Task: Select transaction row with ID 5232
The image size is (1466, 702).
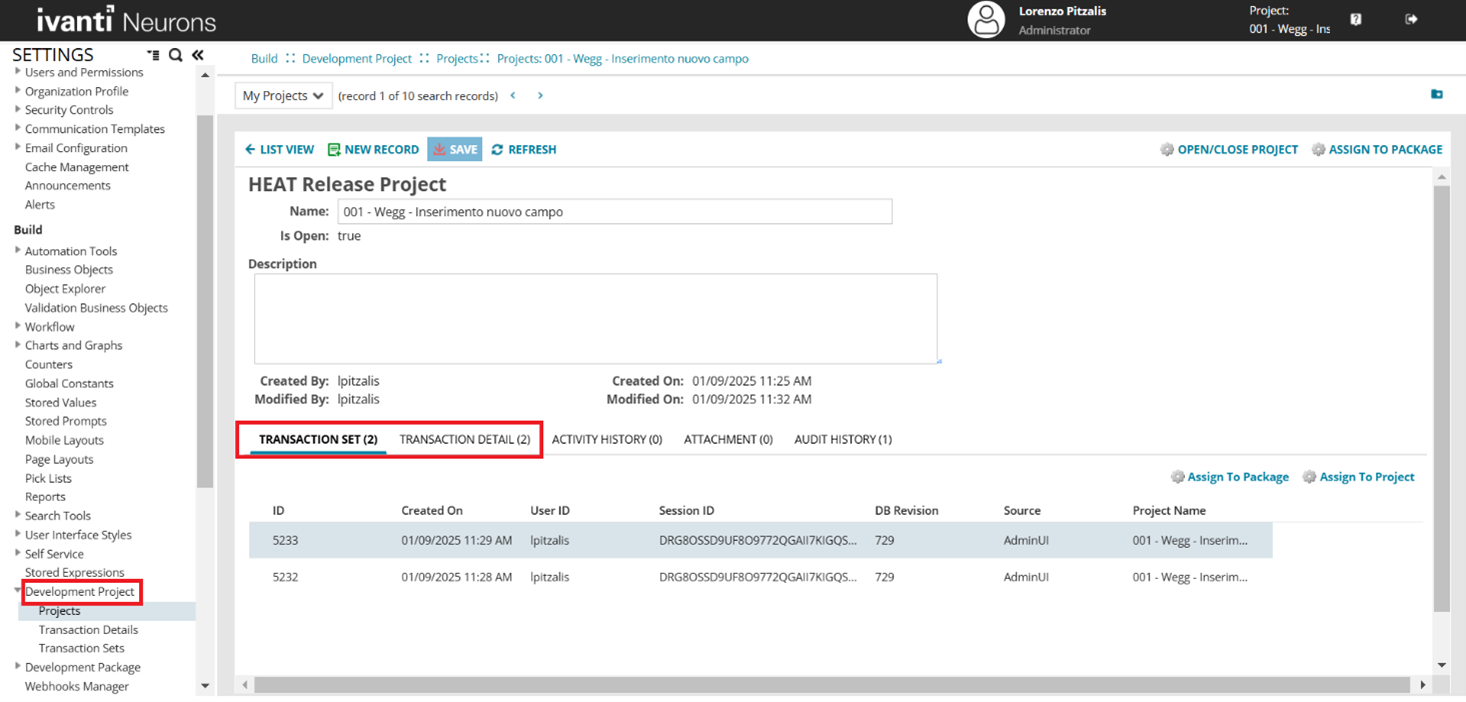Action: coord(760,577)
